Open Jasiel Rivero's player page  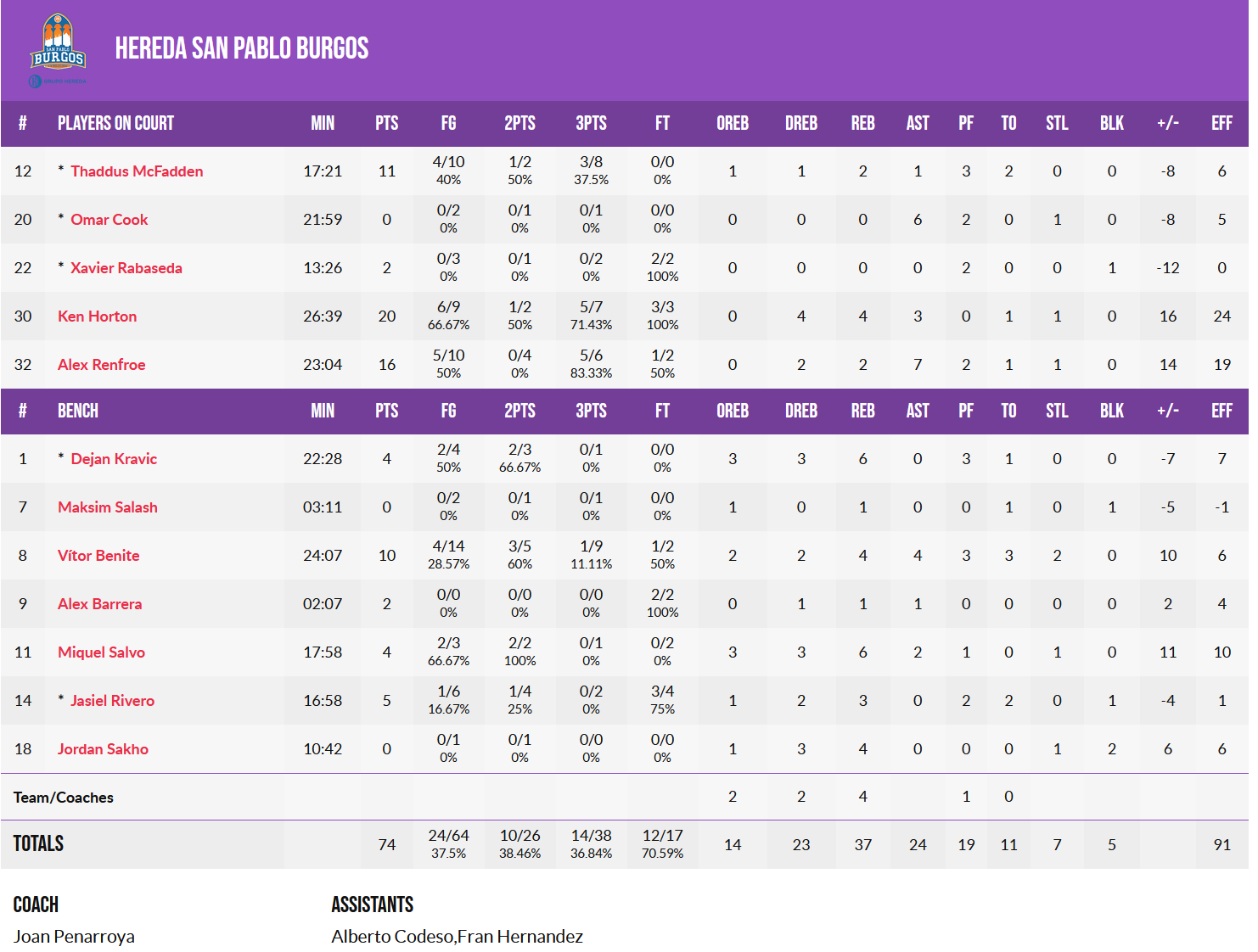[112, 701]
